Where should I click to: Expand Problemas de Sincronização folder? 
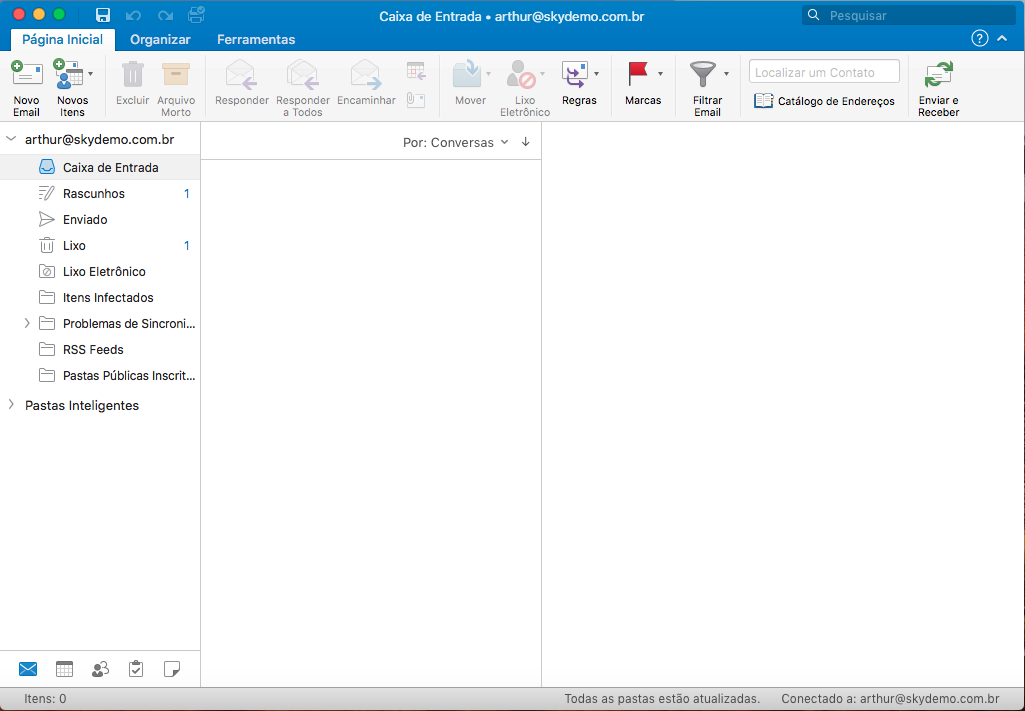pyautogui.click(x=27, y=323)
